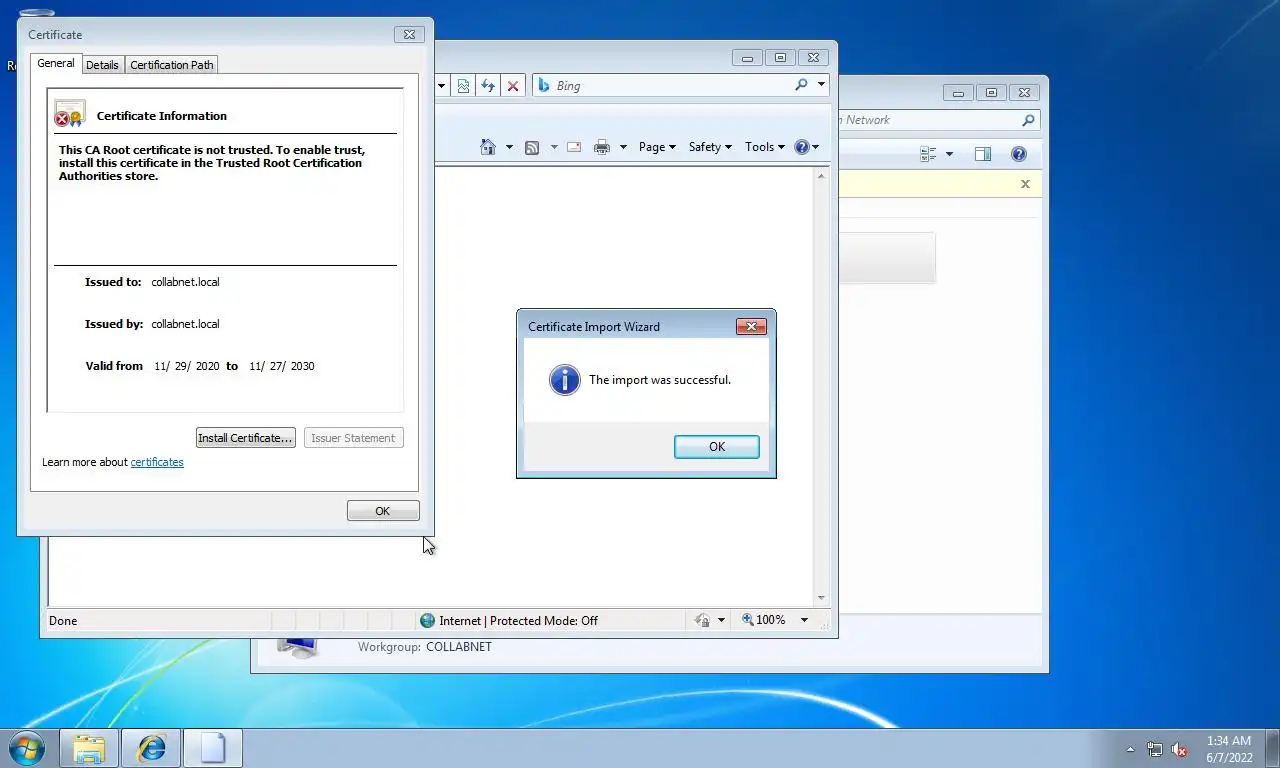Switch to the General tab

[56, 63]
